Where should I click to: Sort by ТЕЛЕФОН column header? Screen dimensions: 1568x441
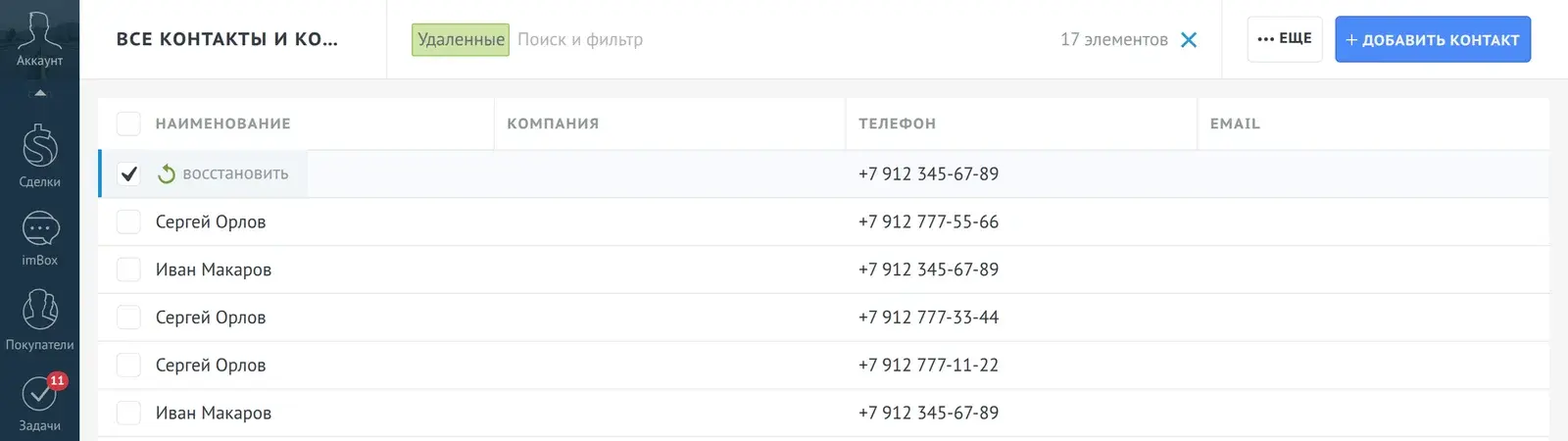pyautogui.click(x=897, y=123)
